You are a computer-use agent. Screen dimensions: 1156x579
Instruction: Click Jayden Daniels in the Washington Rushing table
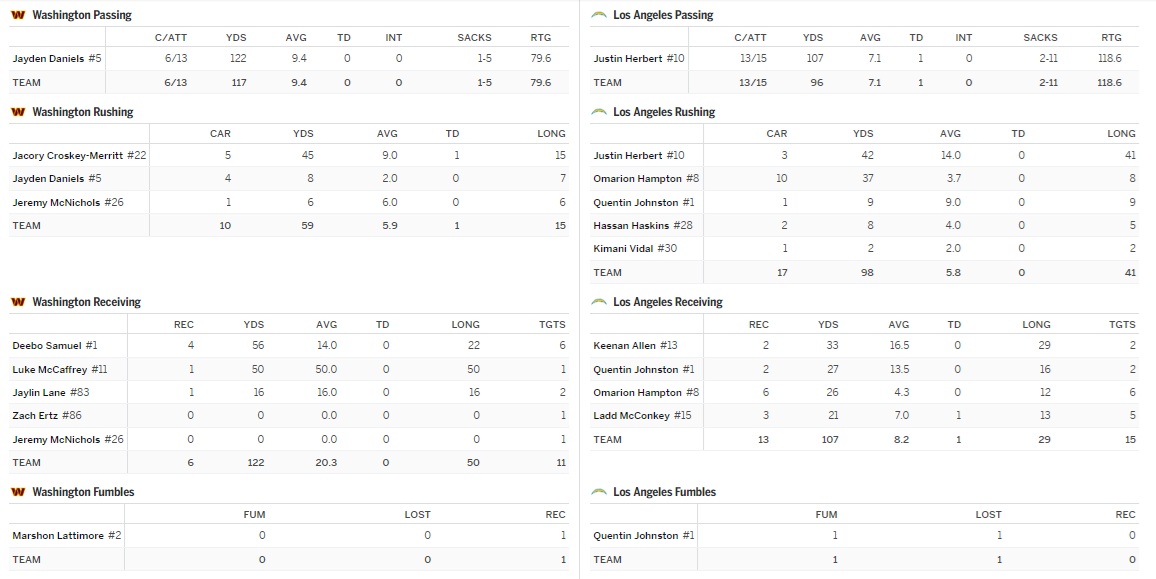47,179
